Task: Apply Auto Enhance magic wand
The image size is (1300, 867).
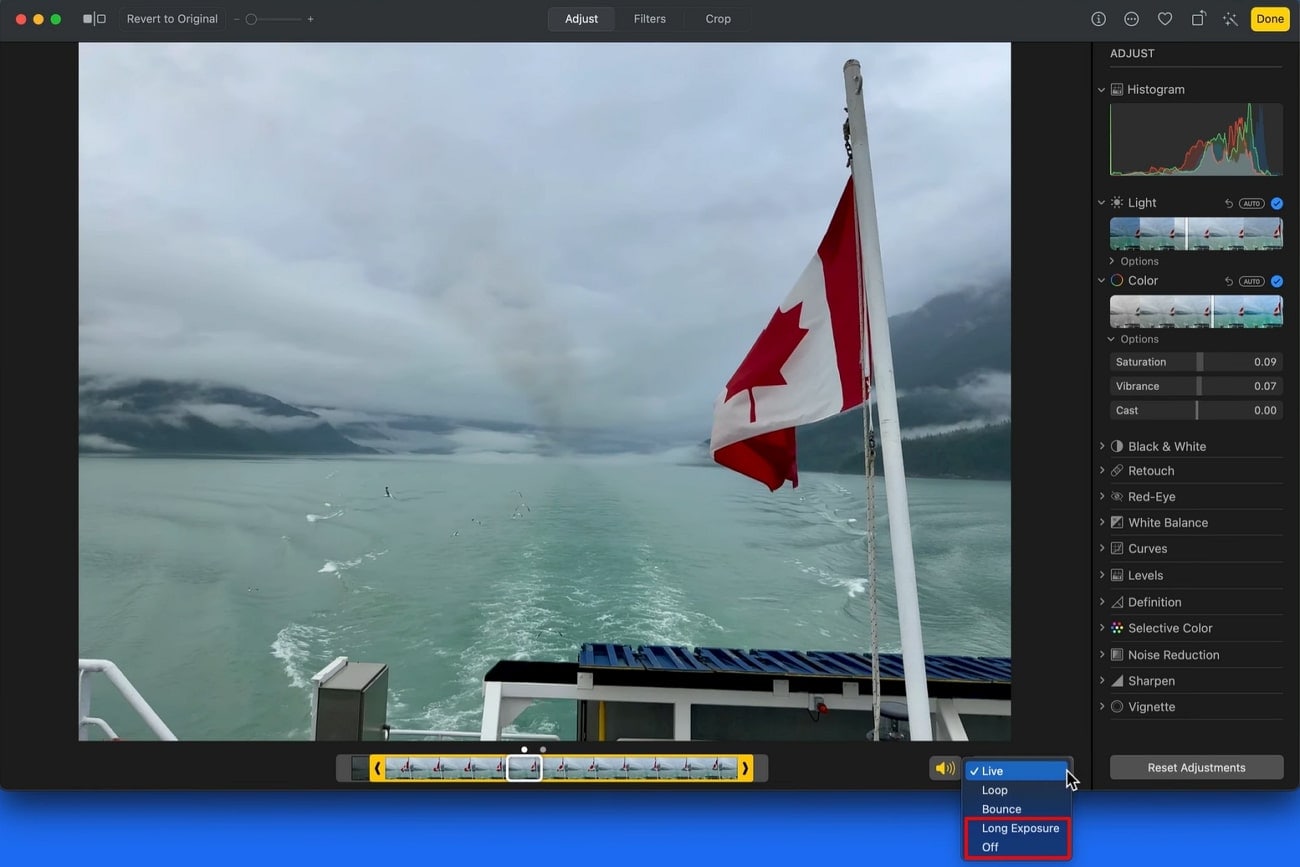Action: (1230, 19)
